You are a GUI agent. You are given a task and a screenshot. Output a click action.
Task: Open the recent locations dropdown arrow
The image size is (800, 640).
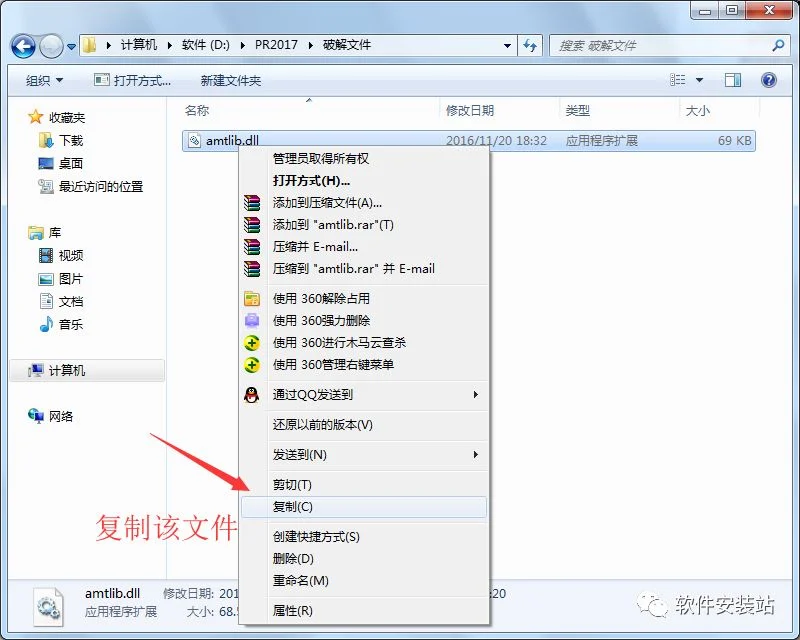[71, 46]
